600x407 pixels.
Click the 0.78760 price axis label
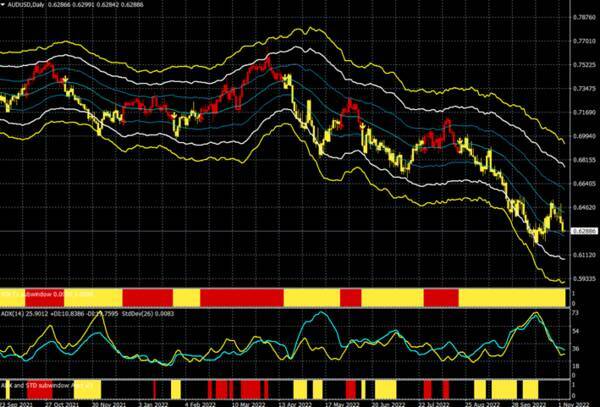(x=584, y=18)
